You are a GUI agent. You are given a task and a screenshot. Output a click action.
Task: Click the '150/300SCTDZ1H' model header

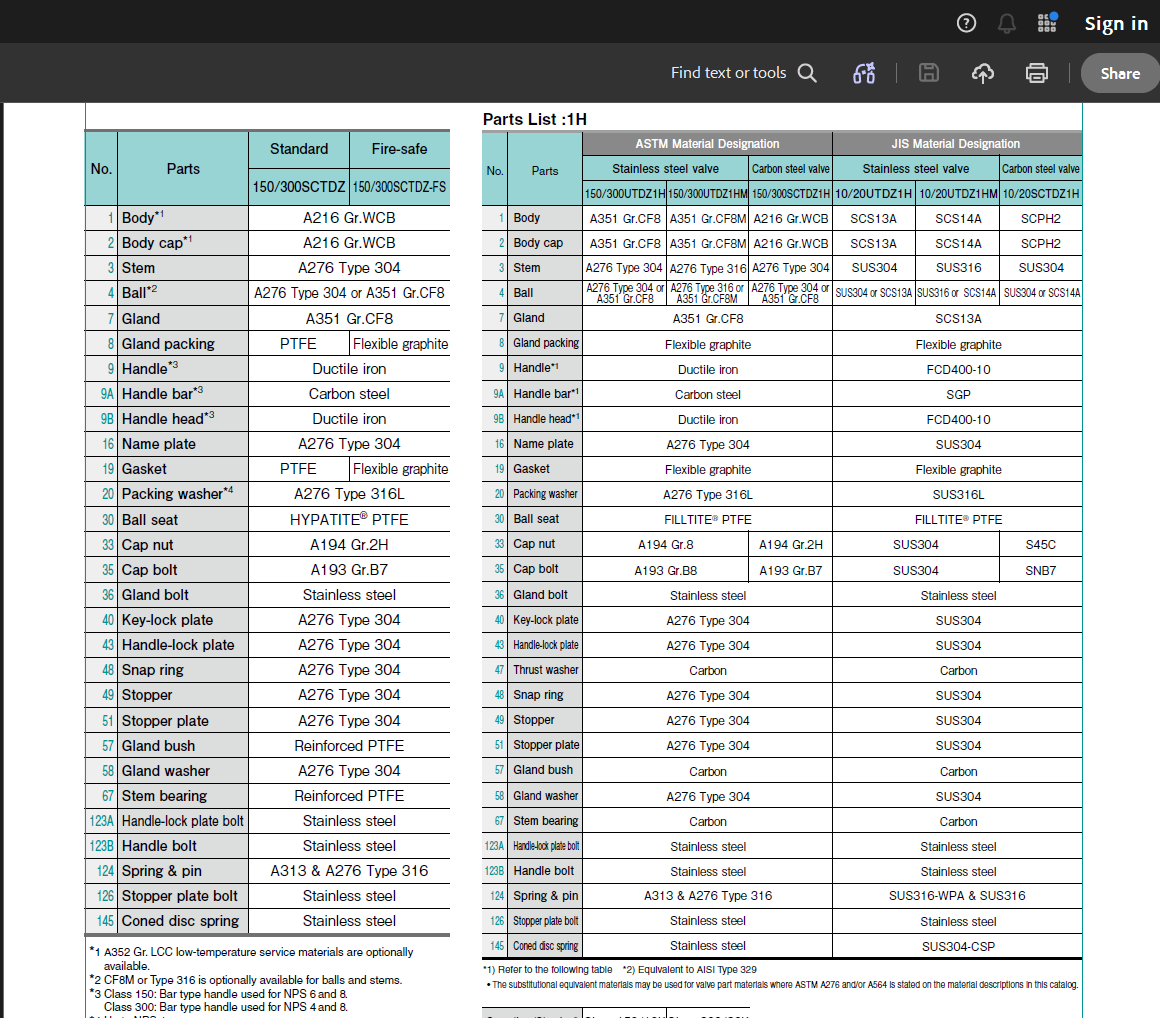pos(791,194)
